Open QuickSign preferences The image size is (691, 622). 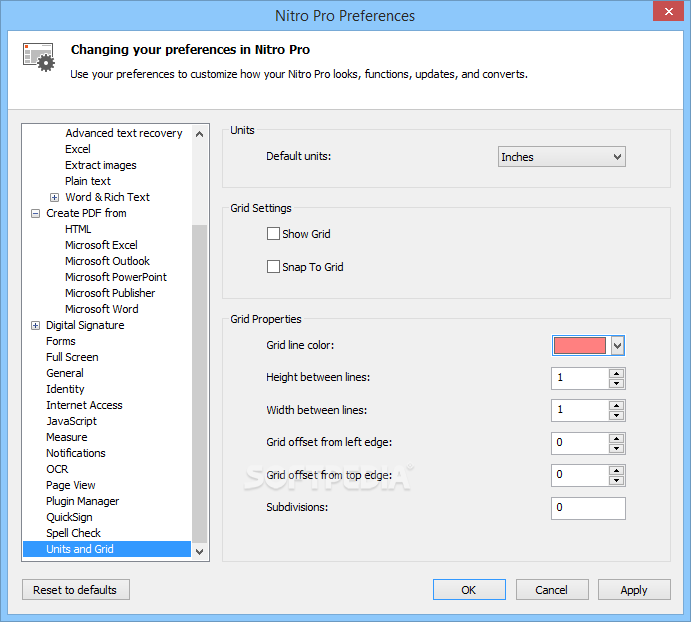click(69, 517)
